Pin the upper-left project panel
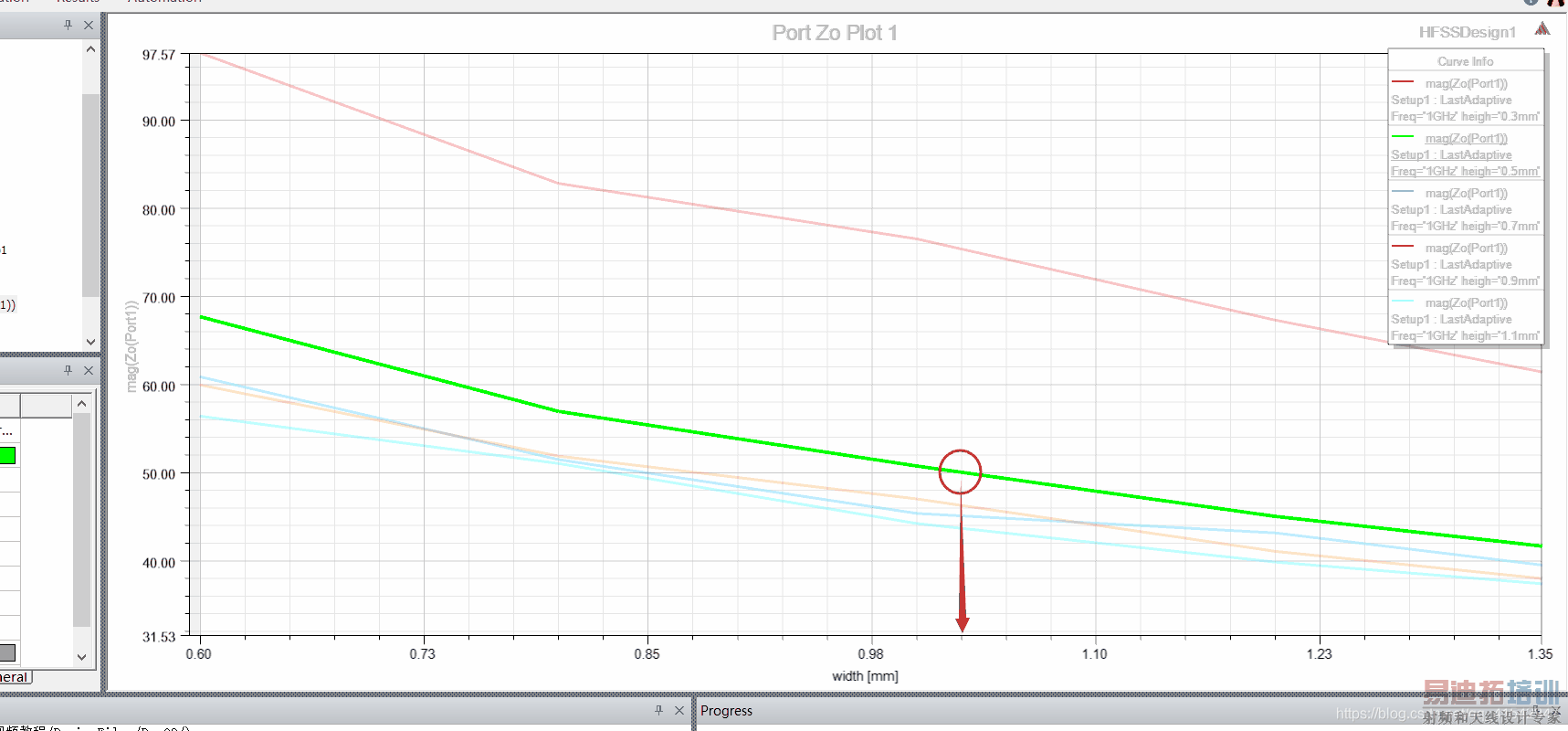This screenshot has height=731, width=1568. point(68,25)
